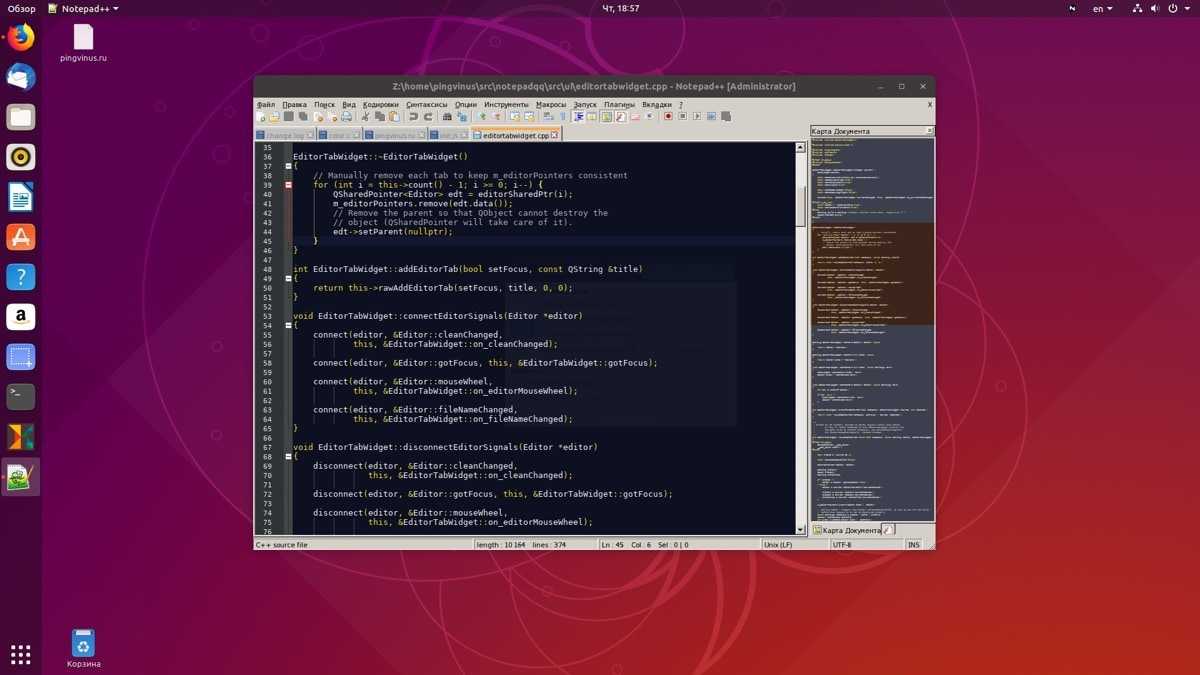Click the New file toolbar icon

click(261, 117)
